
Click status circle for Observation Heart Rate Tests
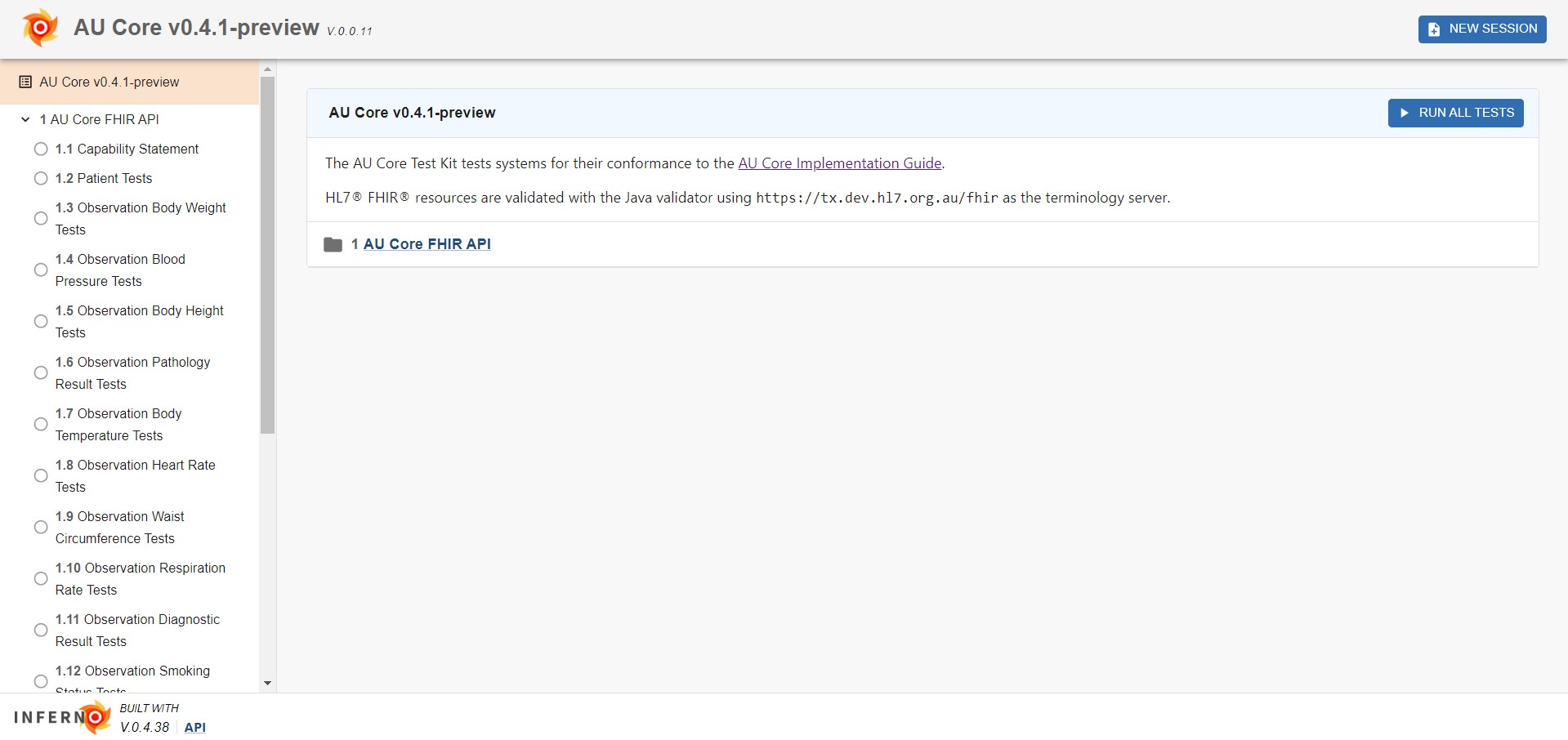(41, 475)
